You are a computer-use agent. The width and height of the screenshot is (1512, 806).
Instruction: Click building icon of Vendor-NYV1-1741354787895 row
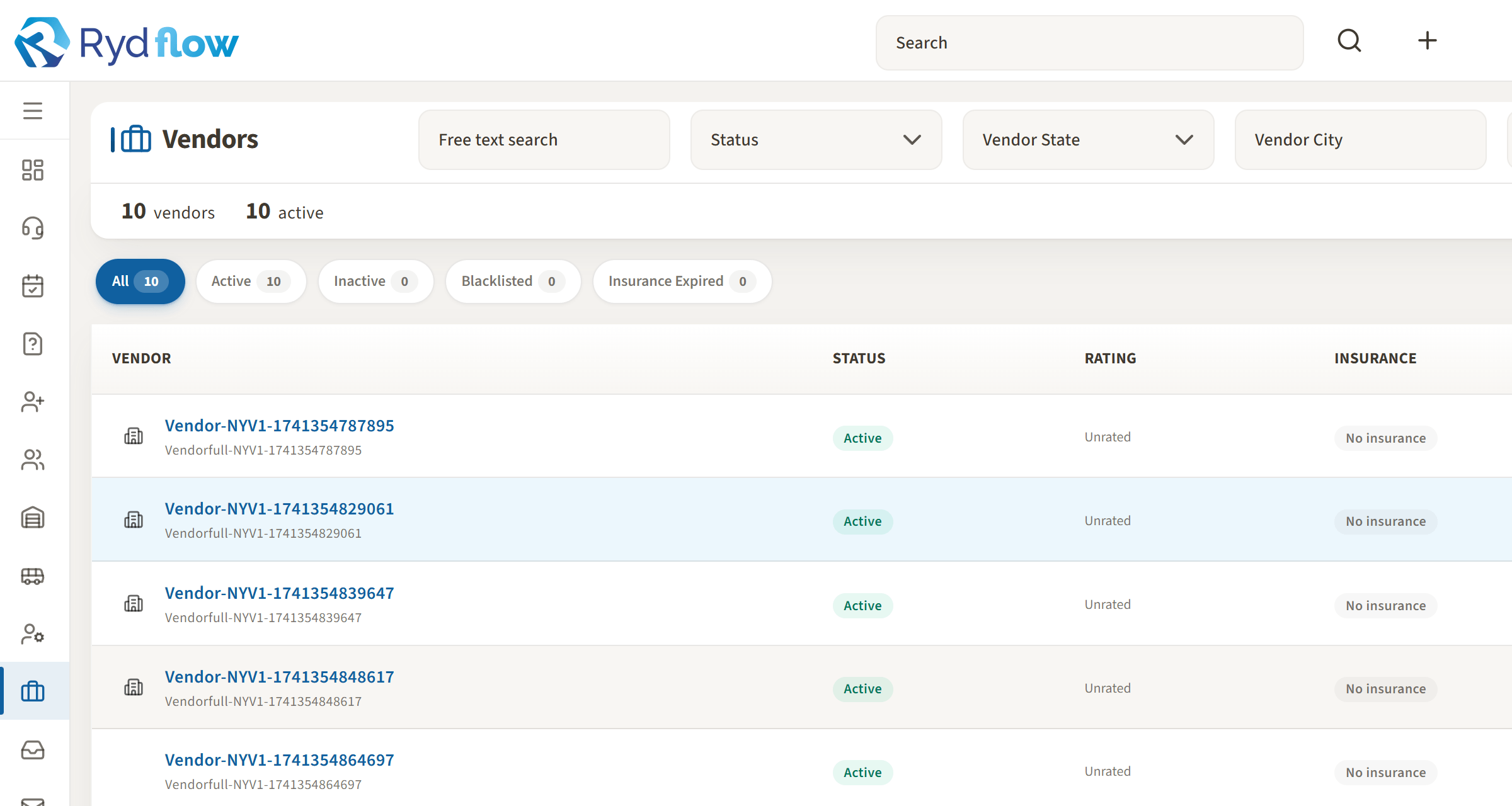click(x=134, y=436)
